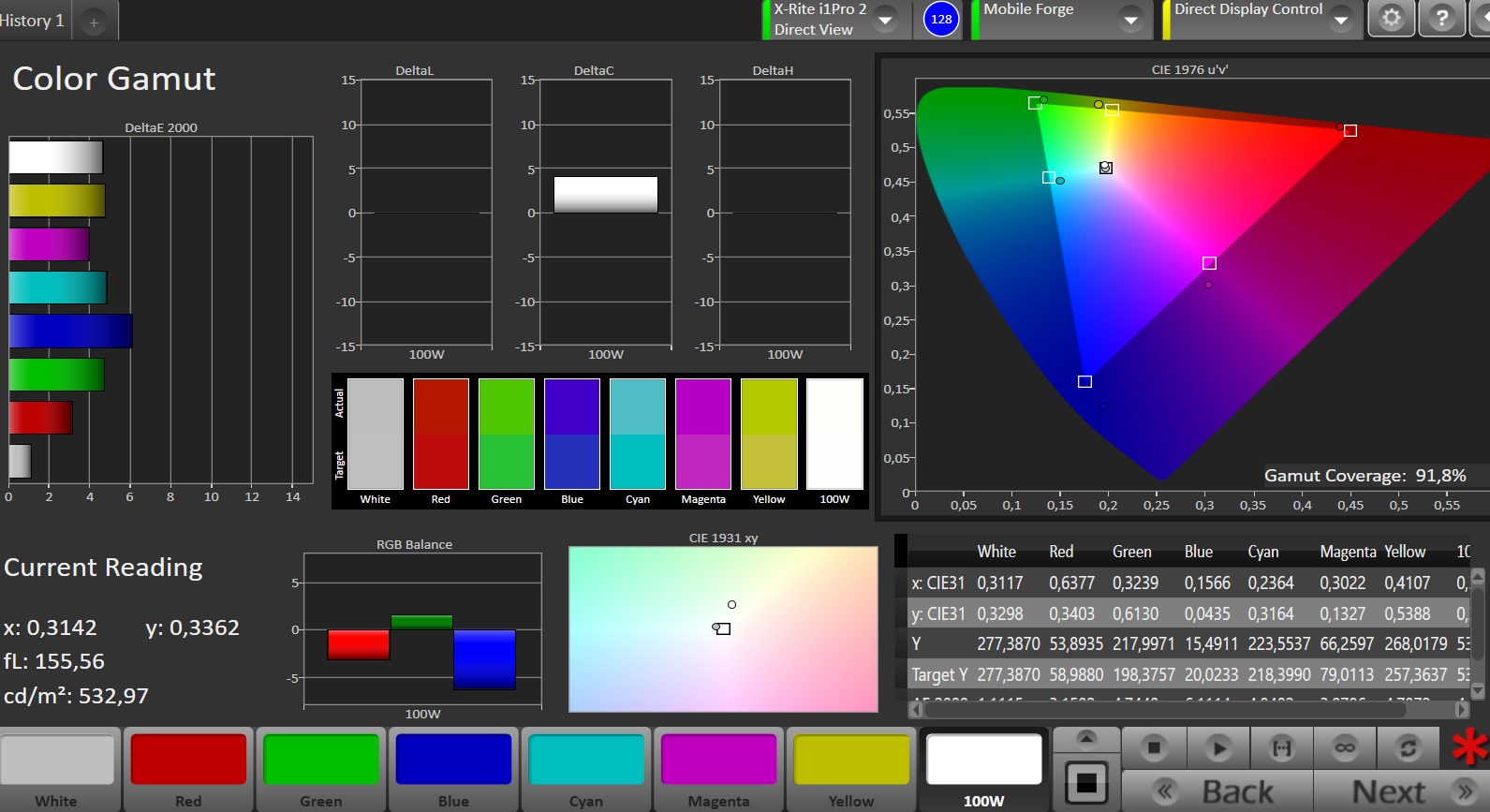Add a new history tab with plus
The width and height of the screenshot is (1490, 812).
click(x=94, y=22)
